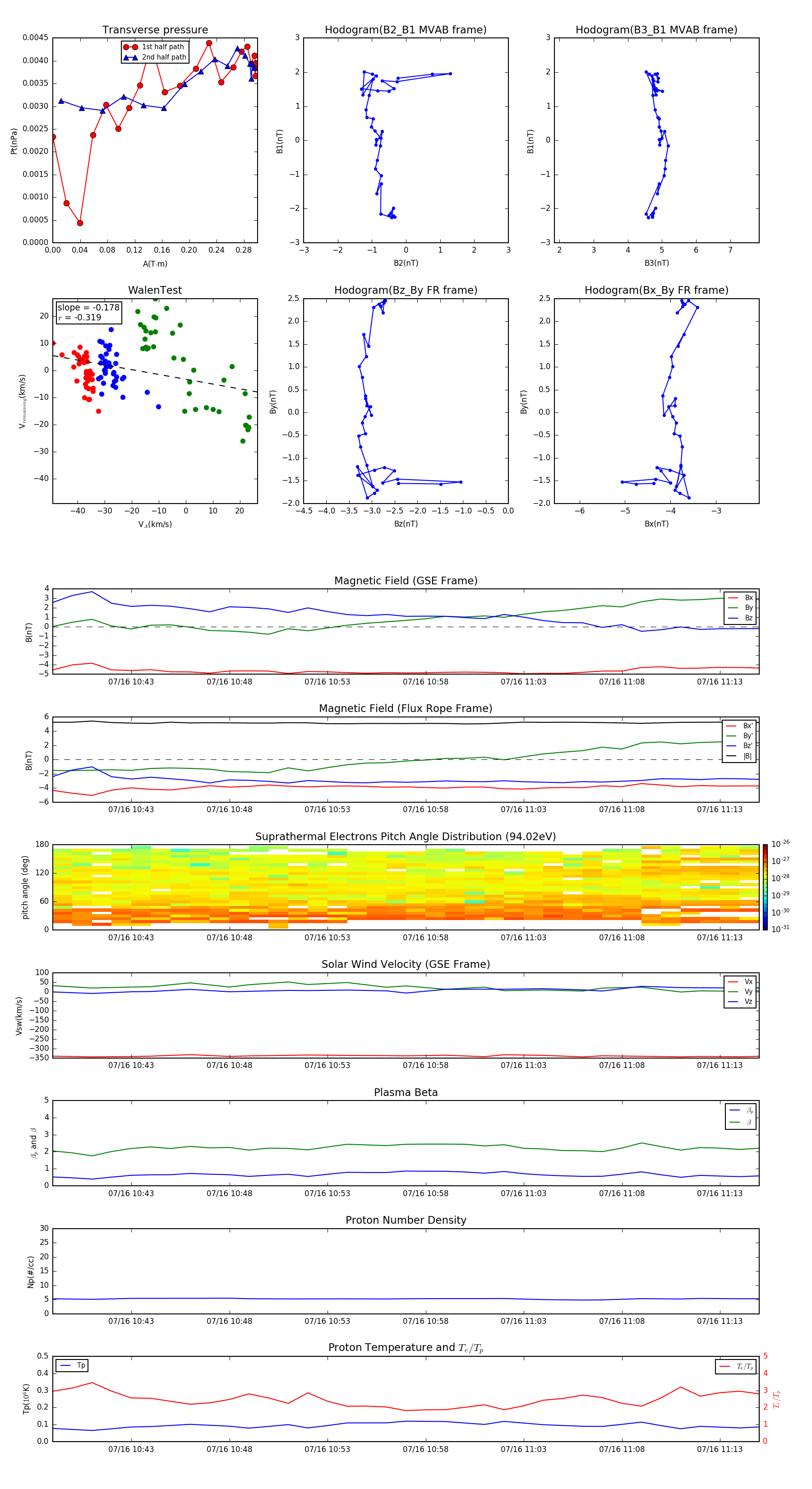812x1489 pixels.
Task: Click the "Magnetic Field (GSE Frame)" title
Action: point(406,581)
